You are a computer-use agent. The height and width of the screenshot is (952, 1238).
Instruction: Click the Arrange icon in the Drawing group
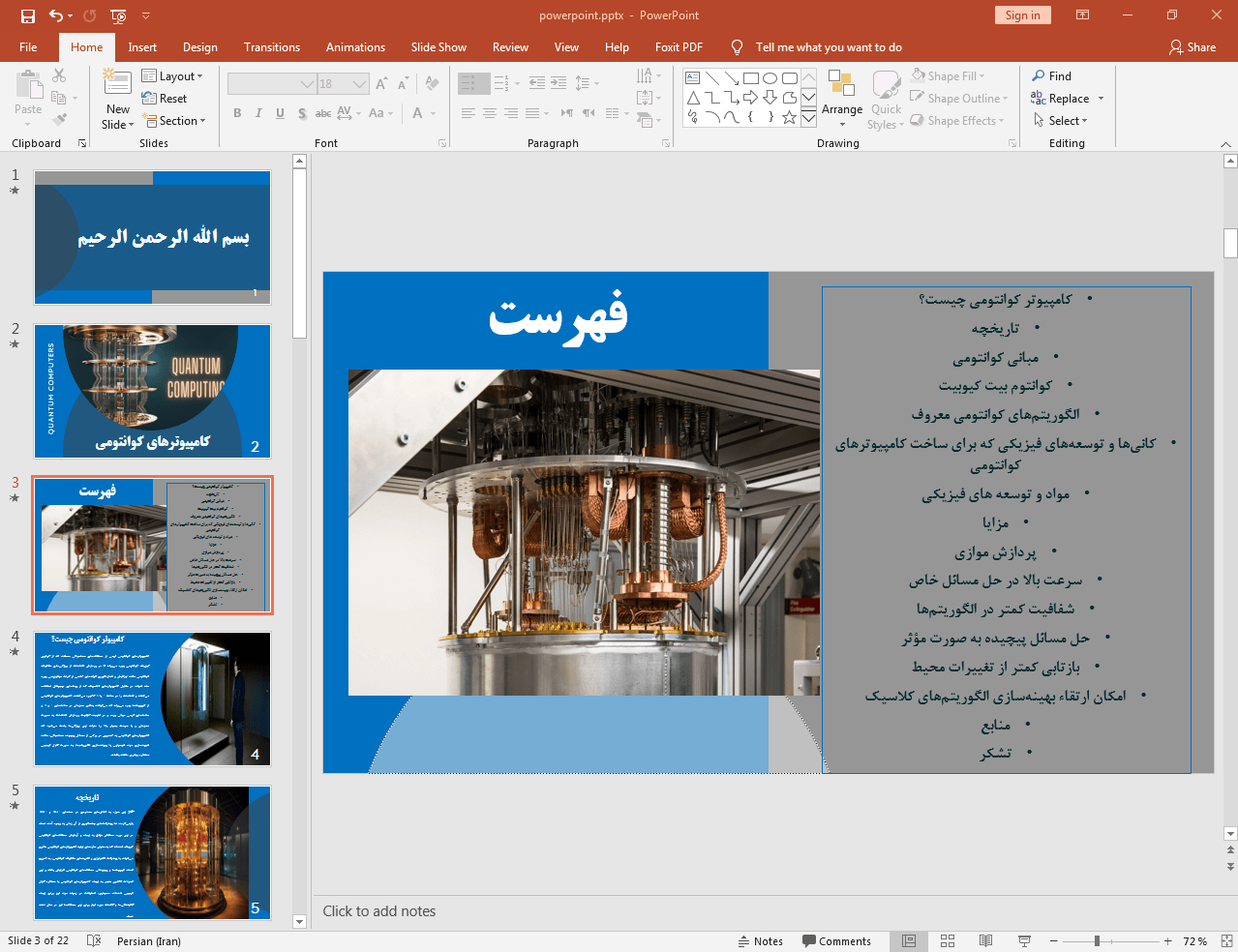click(842, 84)
